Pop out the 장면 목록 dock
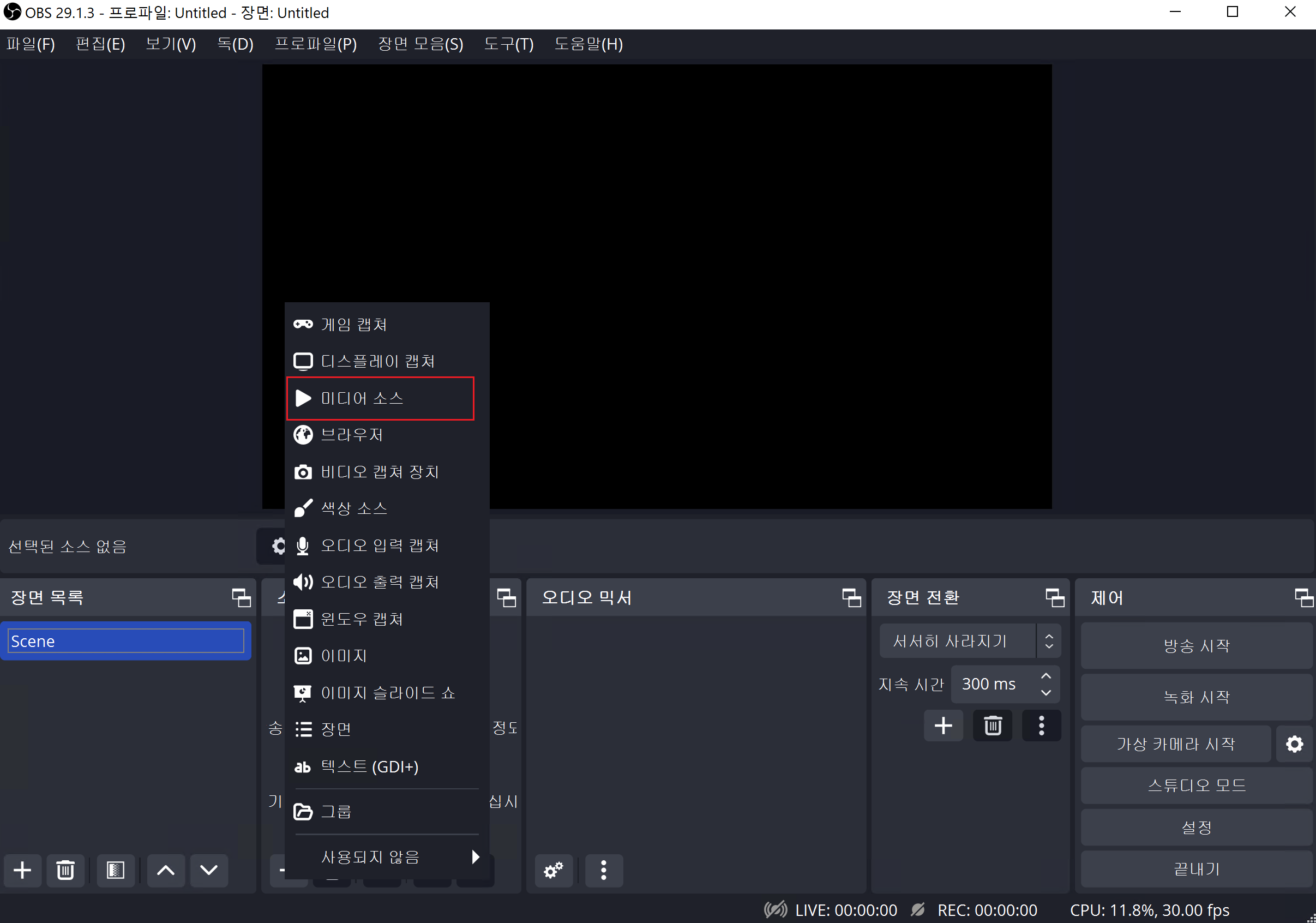The image size is (1316, 923). coord(241,598)
